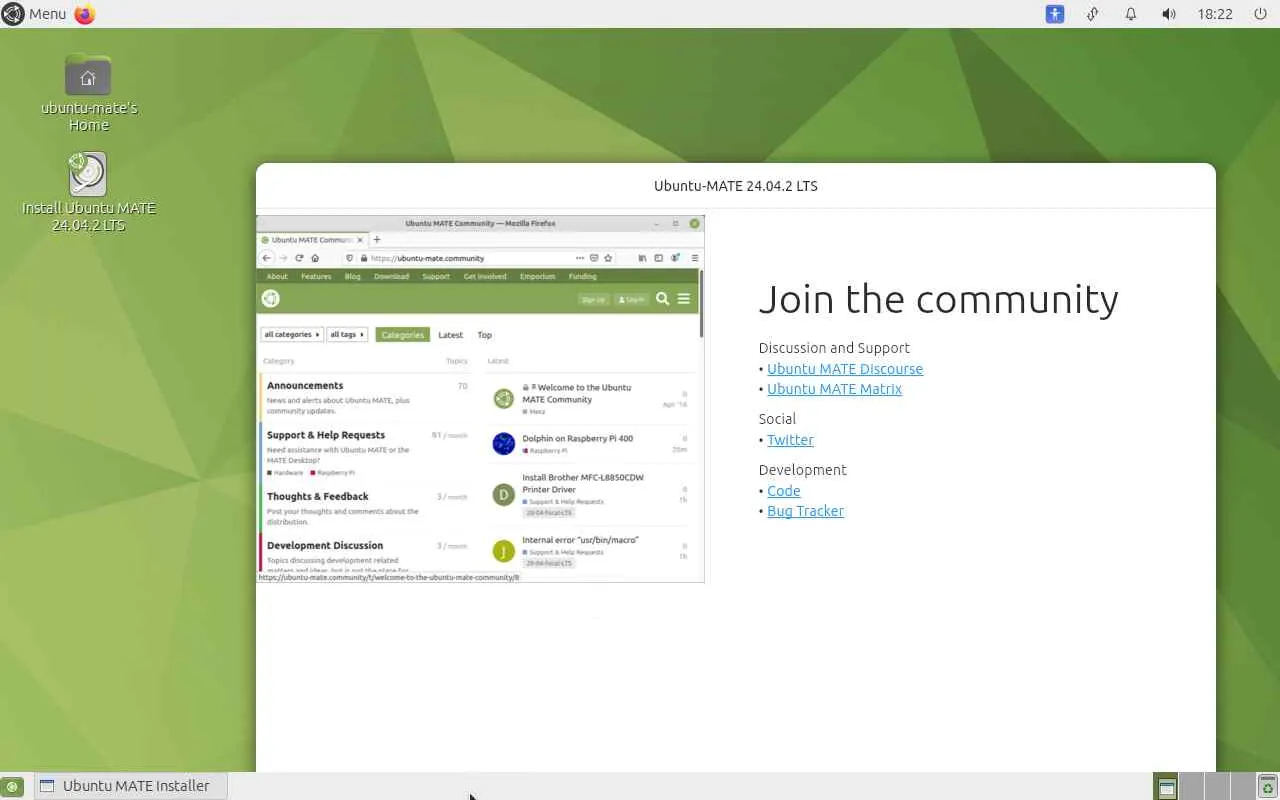Select the Install Ubuntu MATE 24.04.2 LTS icon

88,192
